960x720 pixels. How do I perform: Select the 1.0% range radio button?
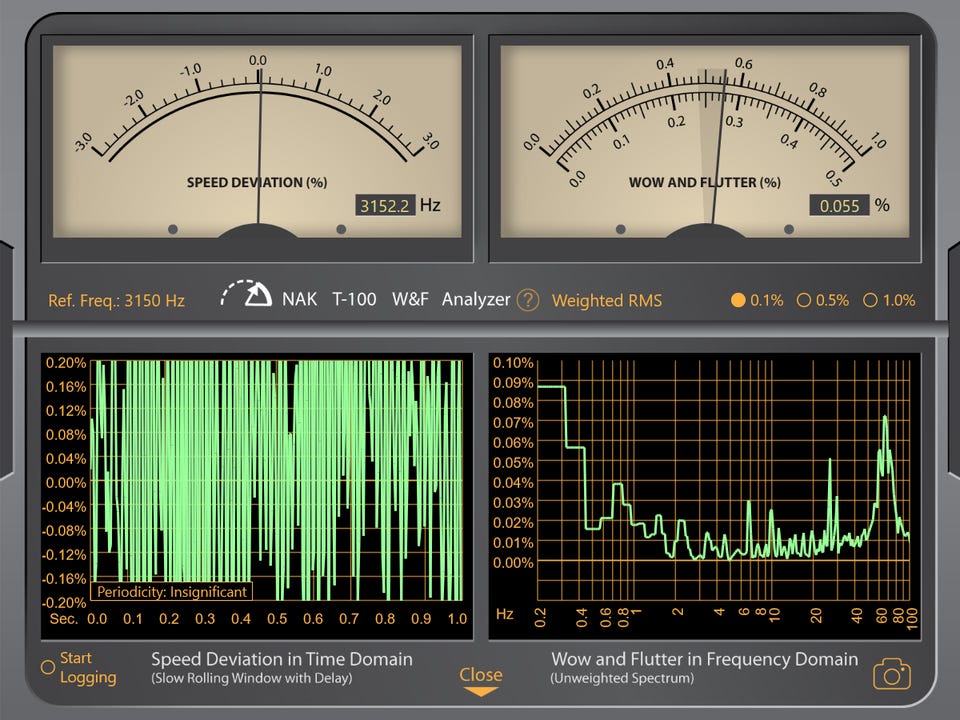coord(869,300)
